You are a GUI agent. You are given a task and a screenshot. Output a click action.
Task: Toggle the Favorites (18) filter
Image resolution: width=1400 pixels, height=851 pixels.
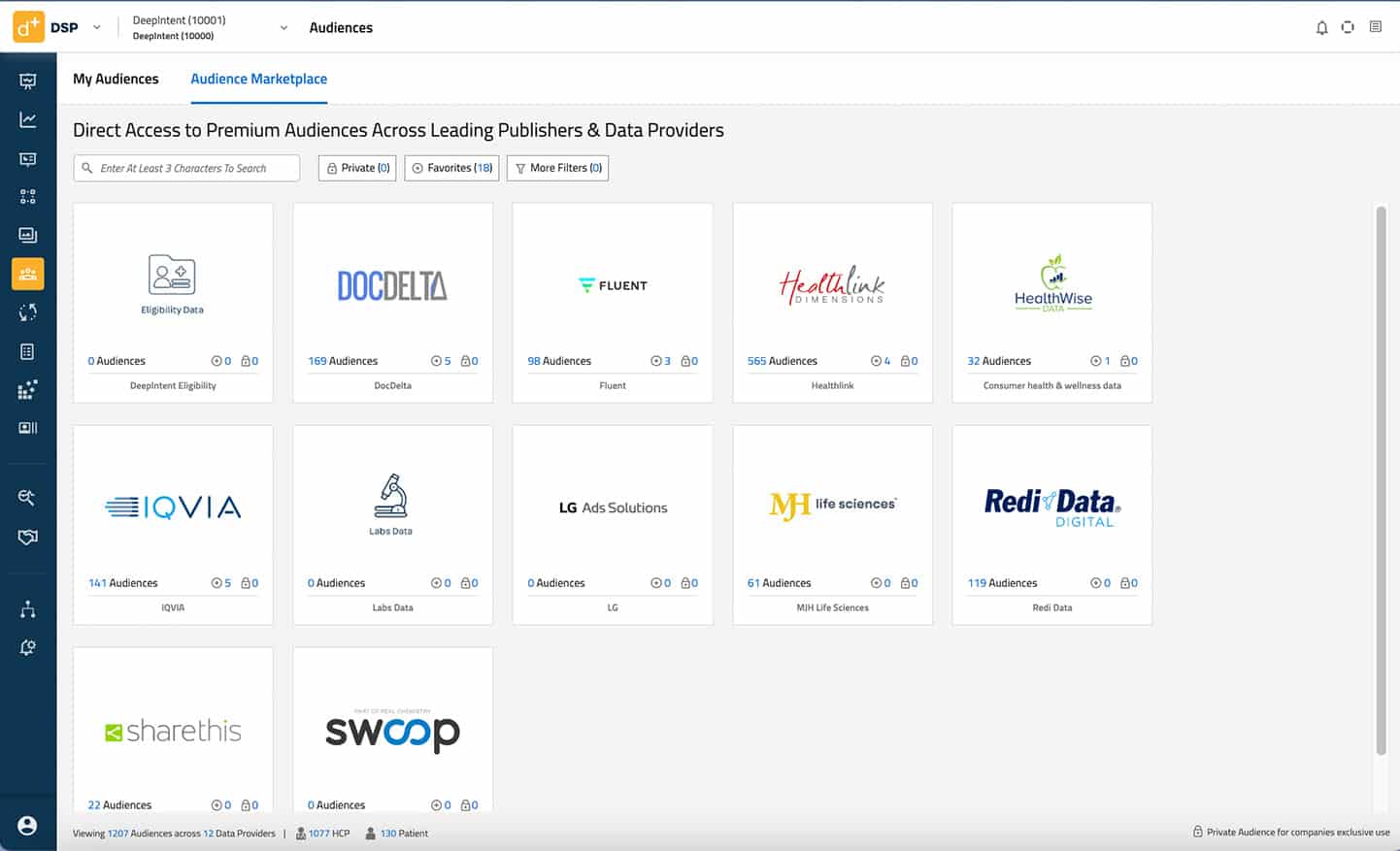click(451, 168)
